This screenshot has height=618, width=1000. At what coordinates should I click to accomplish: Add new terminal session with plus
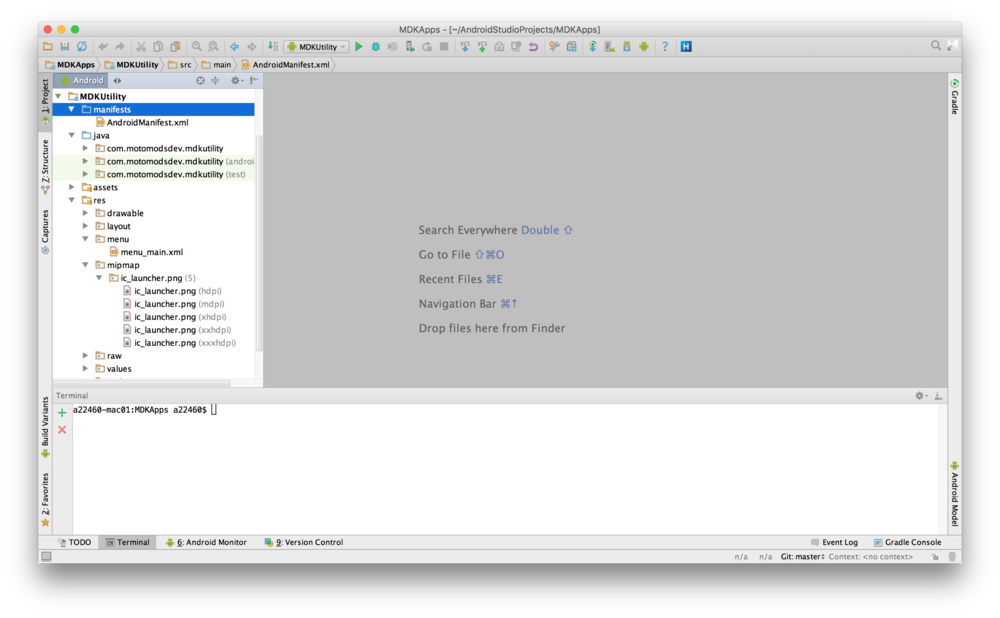(62, 413)
